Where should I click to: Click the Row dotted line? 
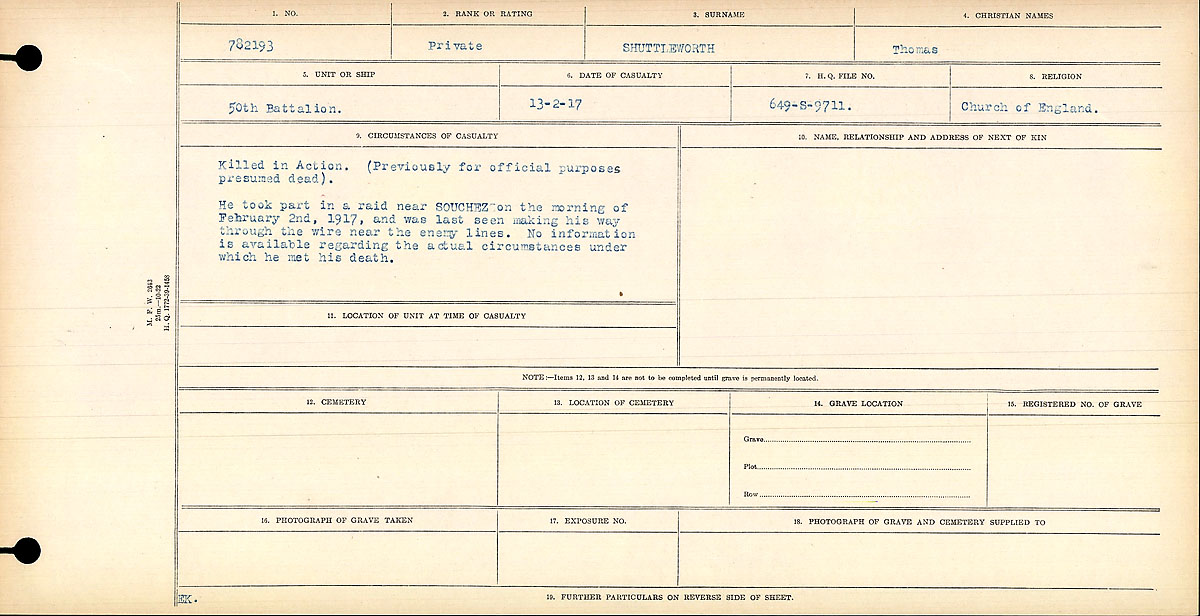click(868, 495)
